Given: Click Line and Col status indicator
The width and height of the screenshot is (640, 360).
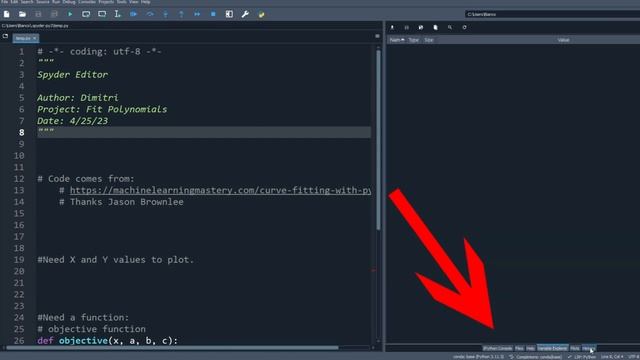Looking at the screenshot, I should pos(612,357).
